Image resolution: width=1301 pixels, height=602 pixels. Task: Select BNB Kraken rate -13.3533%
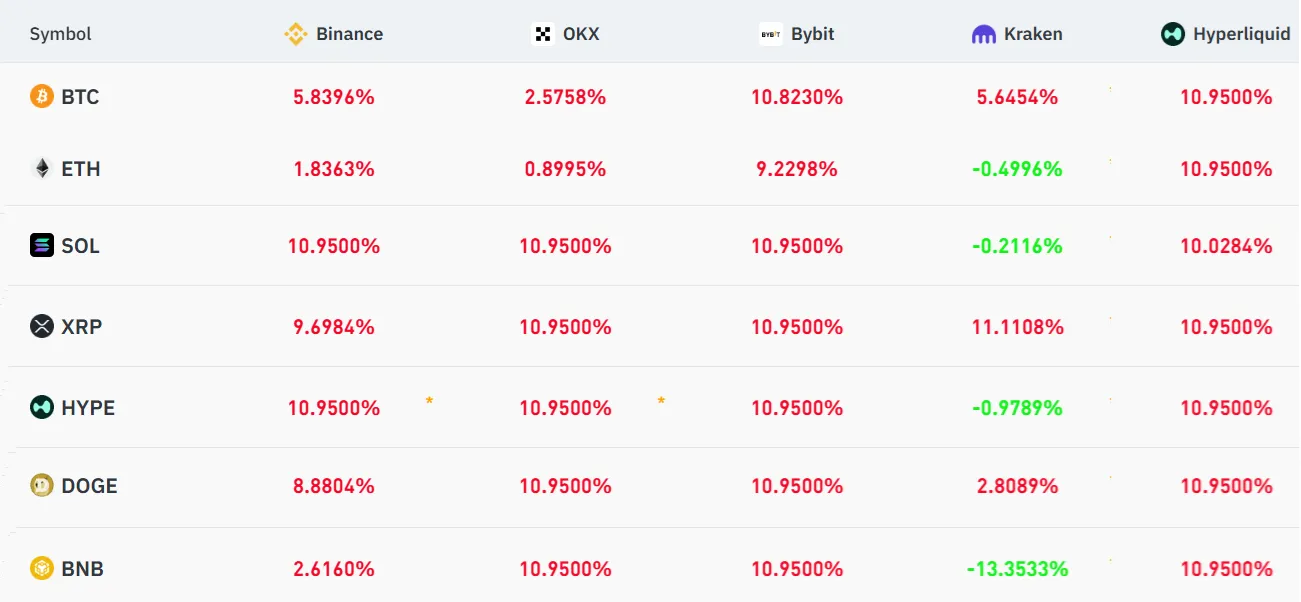[1017, 569]
